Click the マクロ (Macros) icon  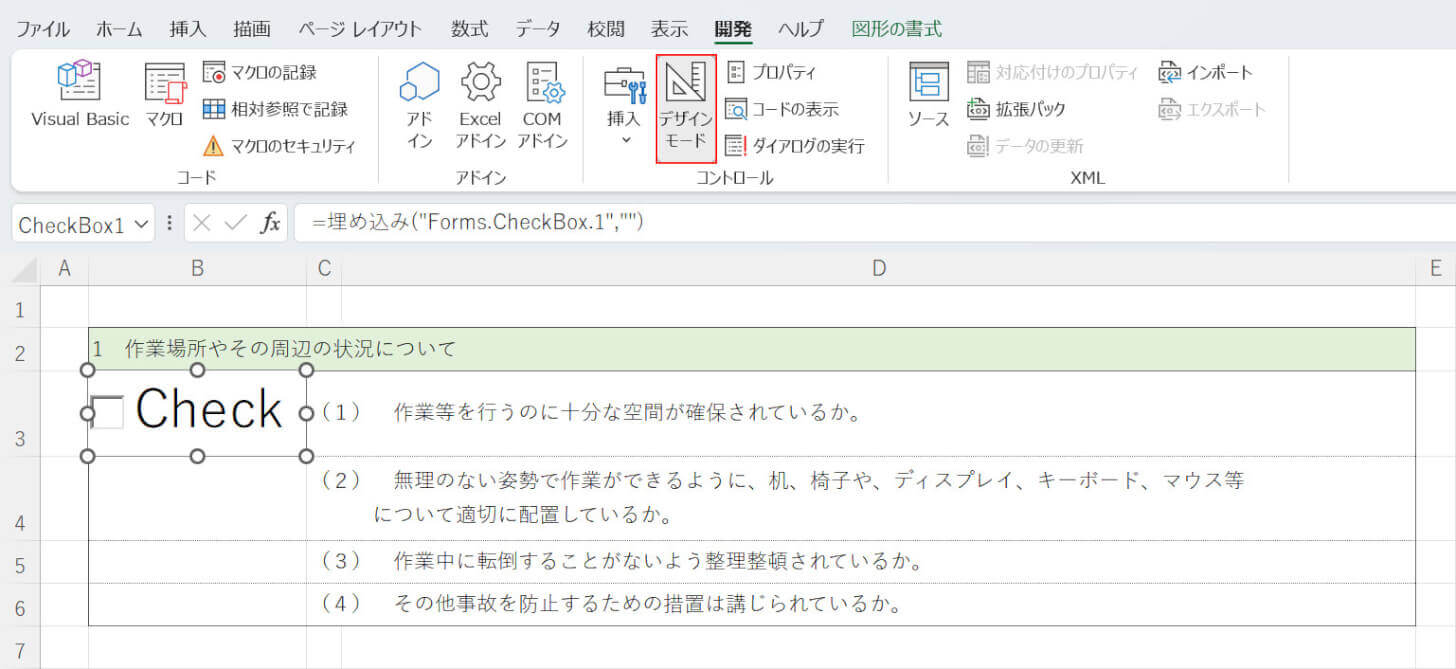point(164,95)
